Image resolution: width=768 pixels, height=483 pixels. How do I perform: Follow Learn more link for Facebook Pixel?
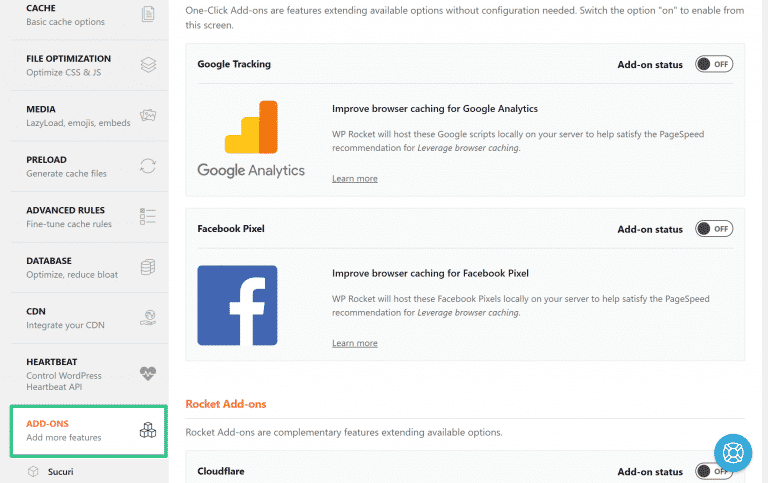354,343
